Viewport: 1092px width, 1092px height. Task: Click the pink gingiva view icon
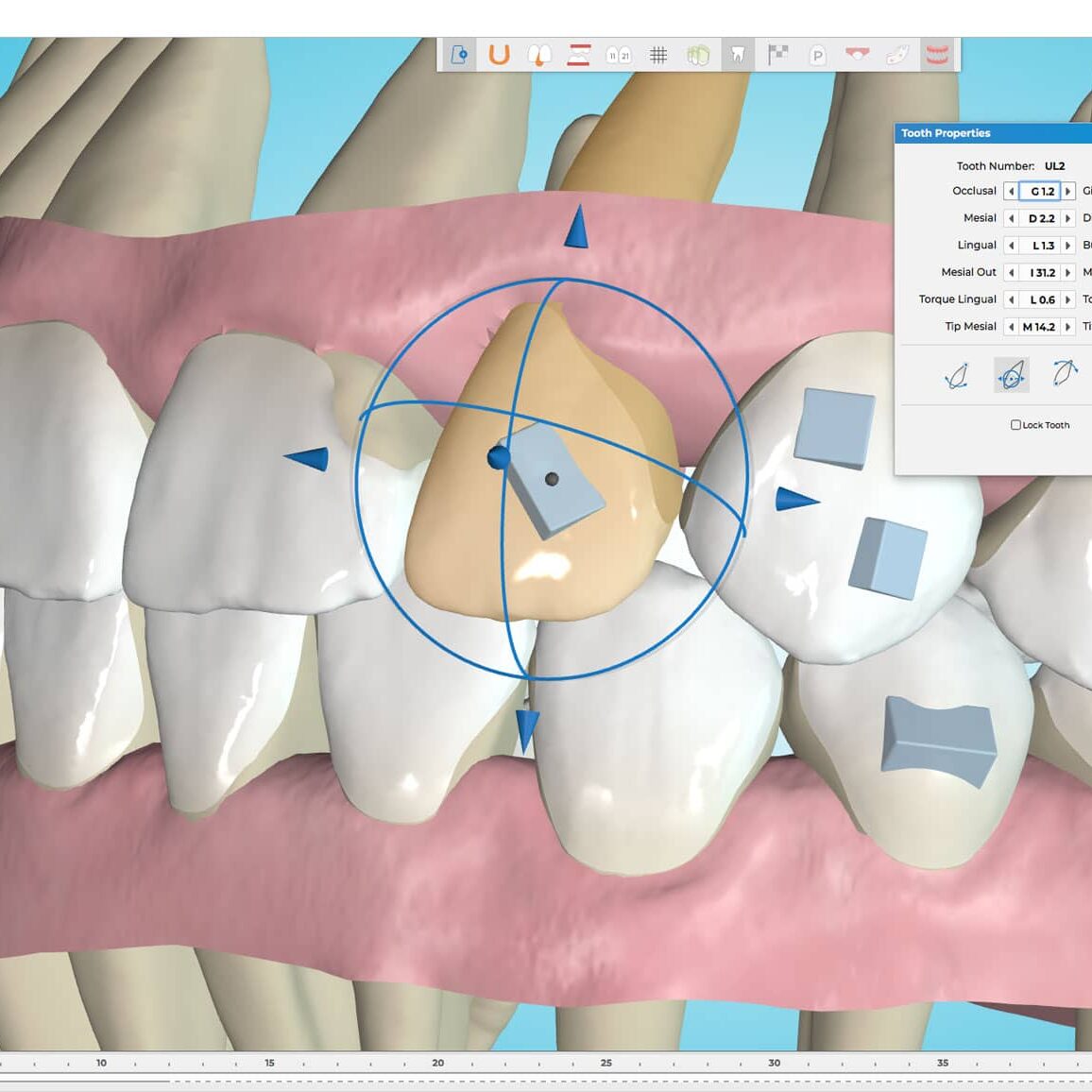pyautogui.click(x=858, y=55)
